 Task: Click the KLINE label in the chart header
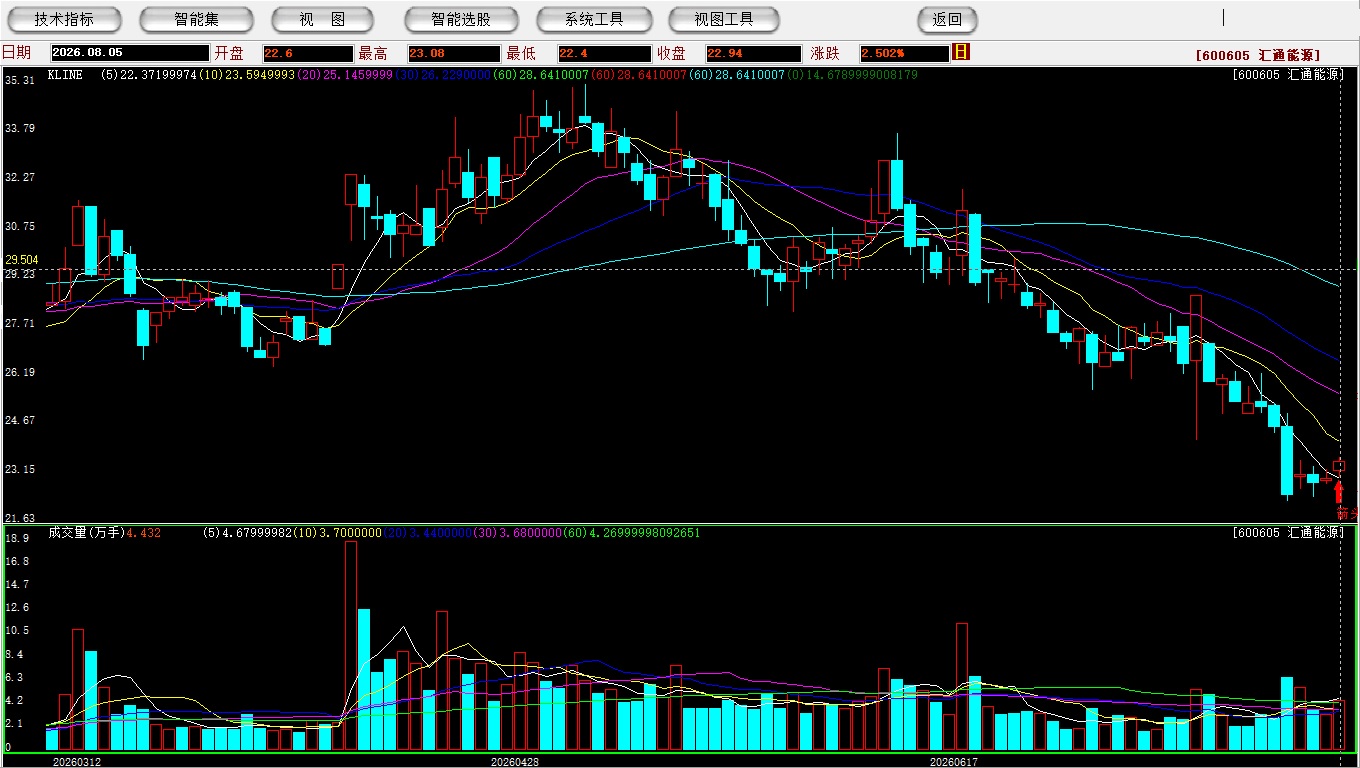click(x=65, y=75)
